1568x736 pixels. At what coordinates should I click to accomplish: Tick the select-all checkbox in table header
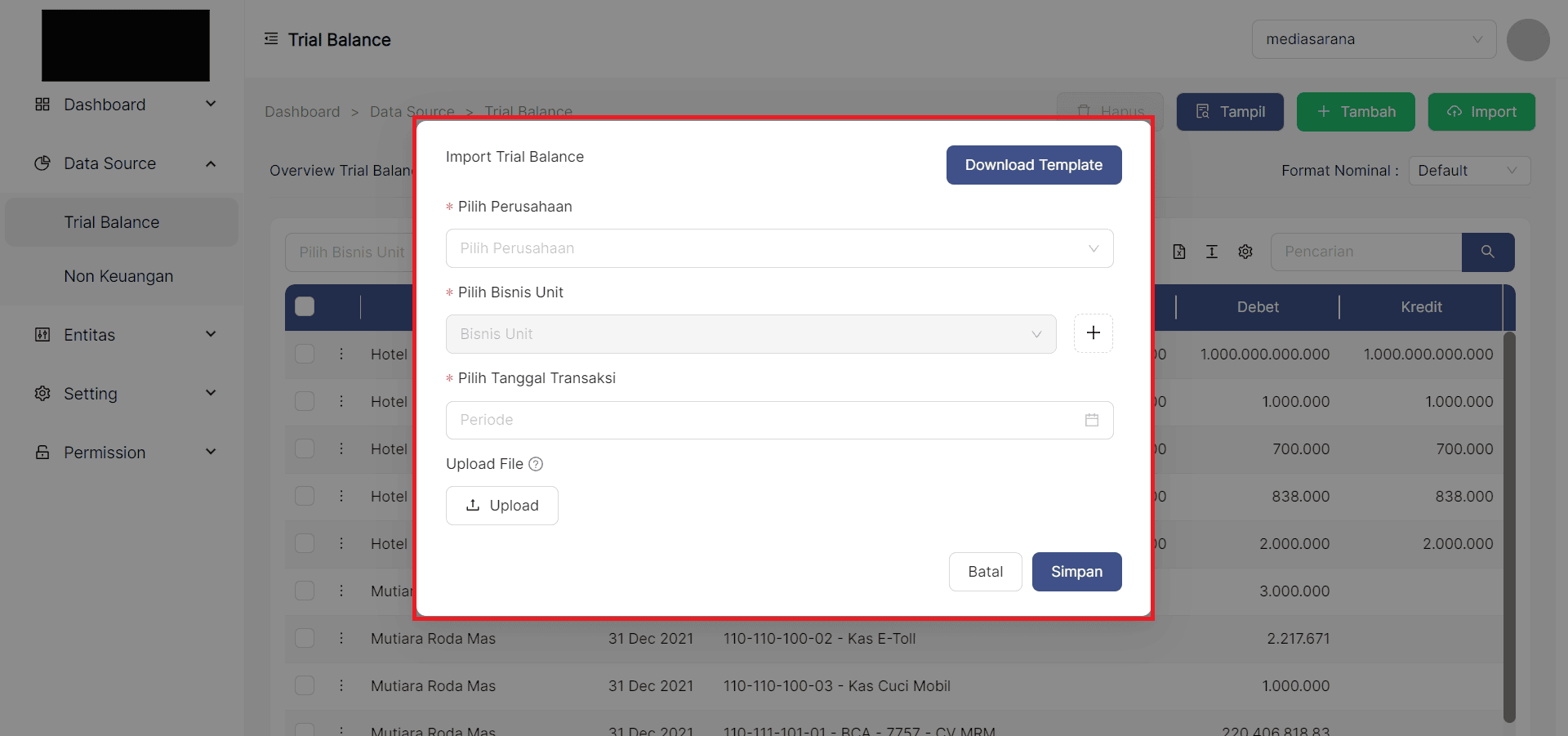(305, 306)
